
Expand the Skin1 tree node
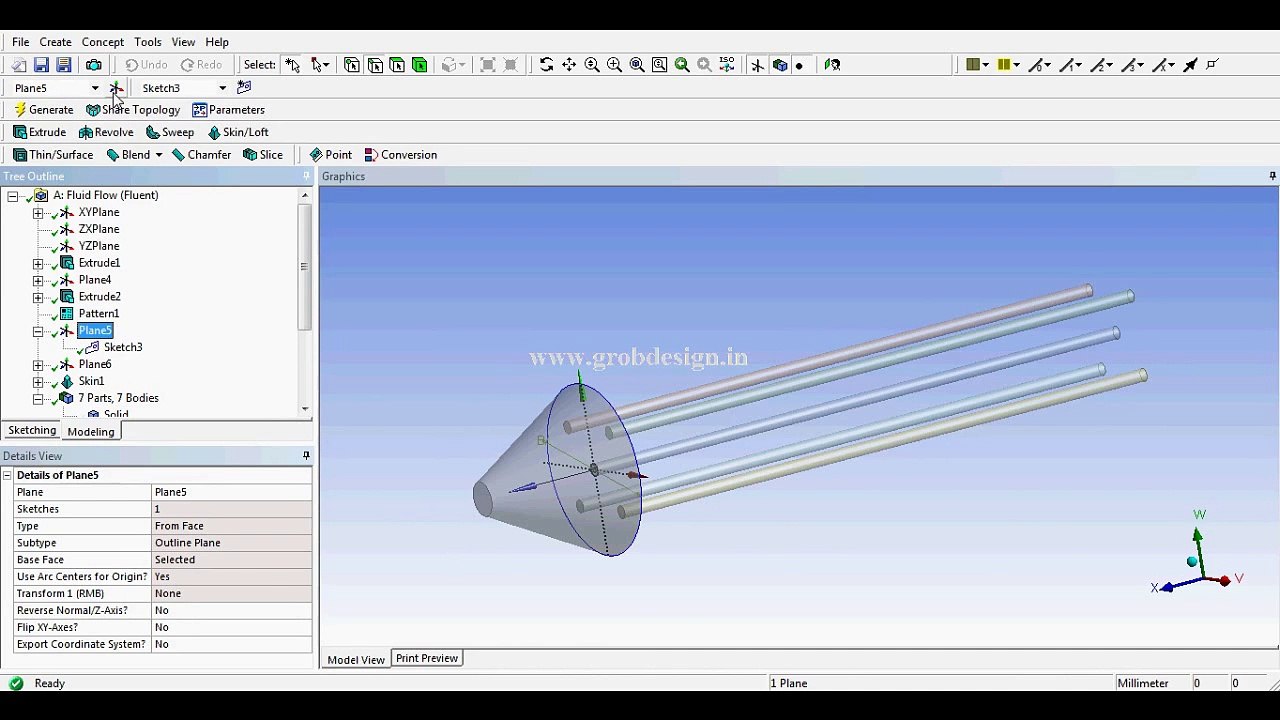click(x=38, y=382)
